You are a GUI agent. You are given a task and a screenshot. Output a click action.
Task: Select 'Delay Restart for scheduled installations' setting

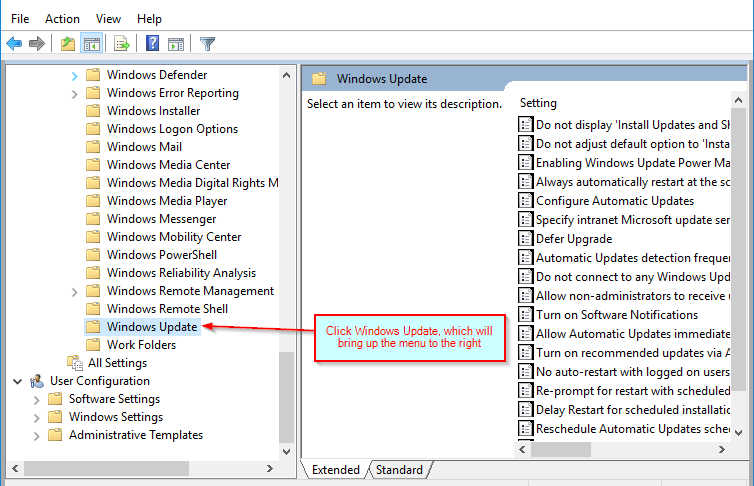click(632, 410)
